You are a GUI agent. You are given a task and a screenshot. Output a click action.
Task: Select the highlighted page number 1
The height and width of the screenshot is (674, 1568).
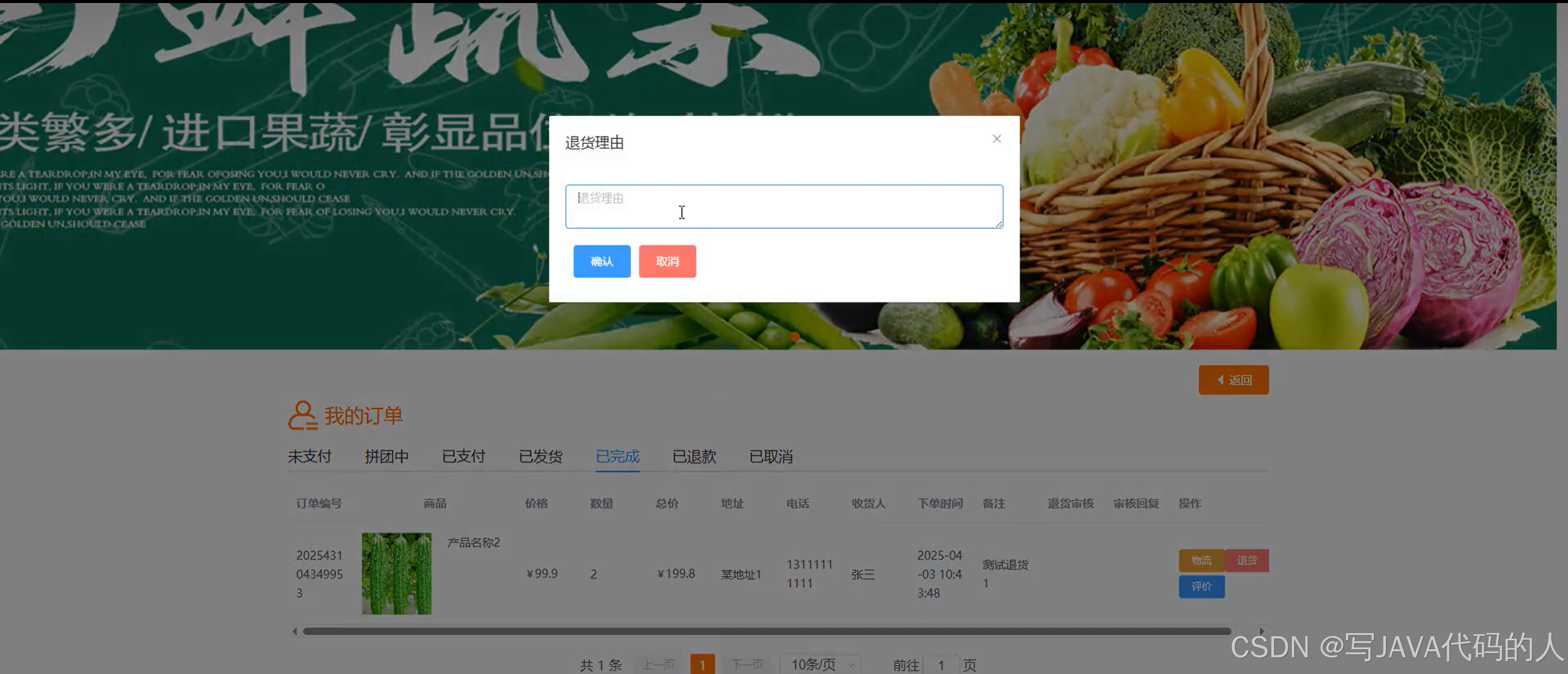click(x=703, y=664)
